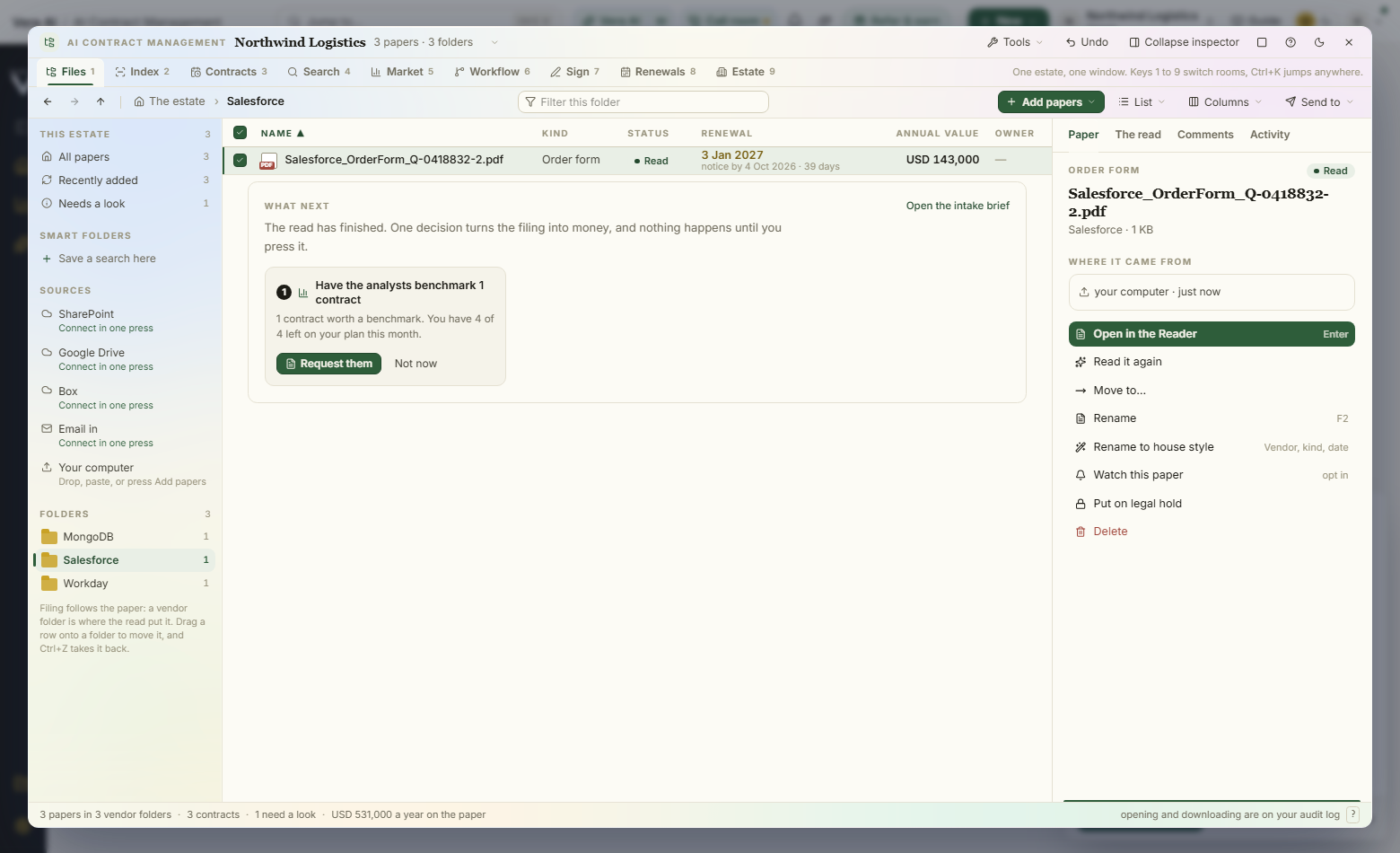Click the Salesforce breadcrumb
This screenshot has width=1400, height=853.
tap(255, 101)
